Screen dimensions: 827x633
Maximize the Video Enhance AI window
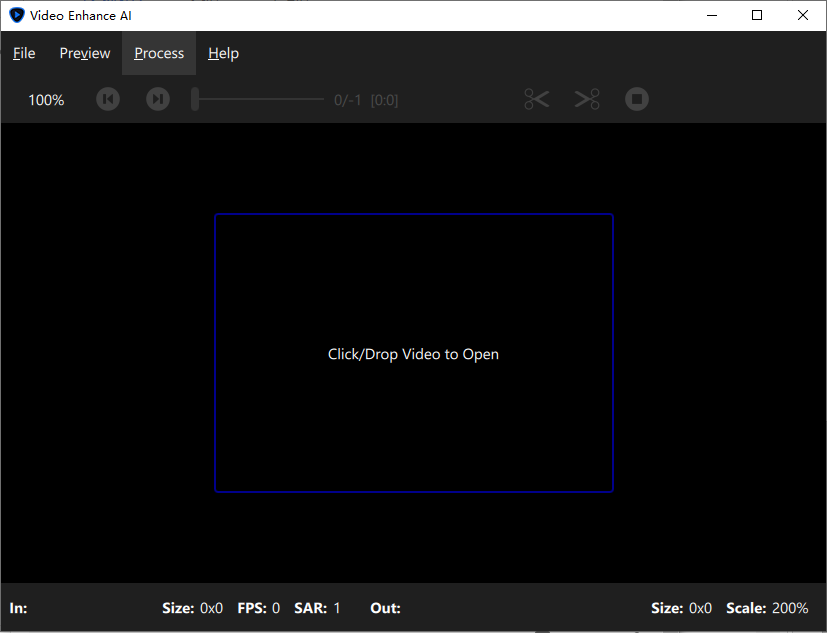(757, 15)
